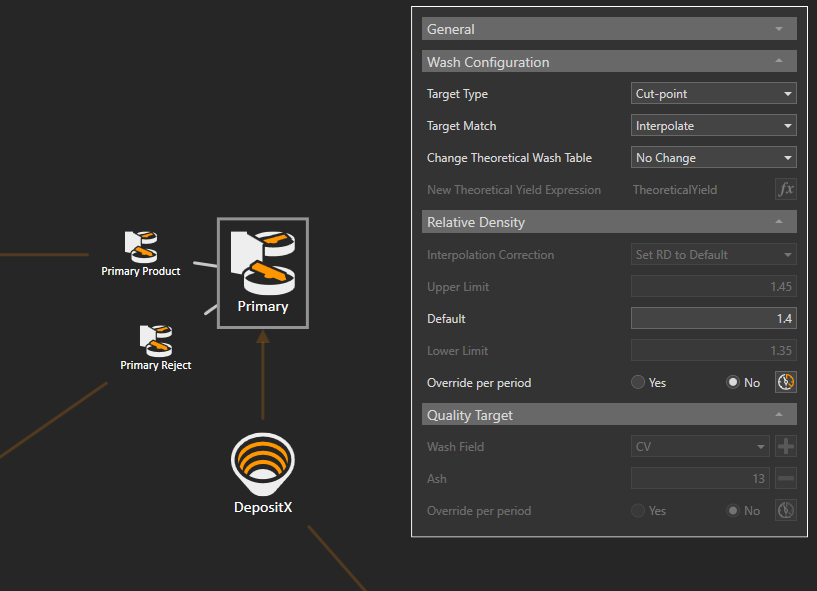The width and height of the screenshot is (817, 591).
Task: Expand the General section header
Action: pyautogui.click(x=609, y=29)
